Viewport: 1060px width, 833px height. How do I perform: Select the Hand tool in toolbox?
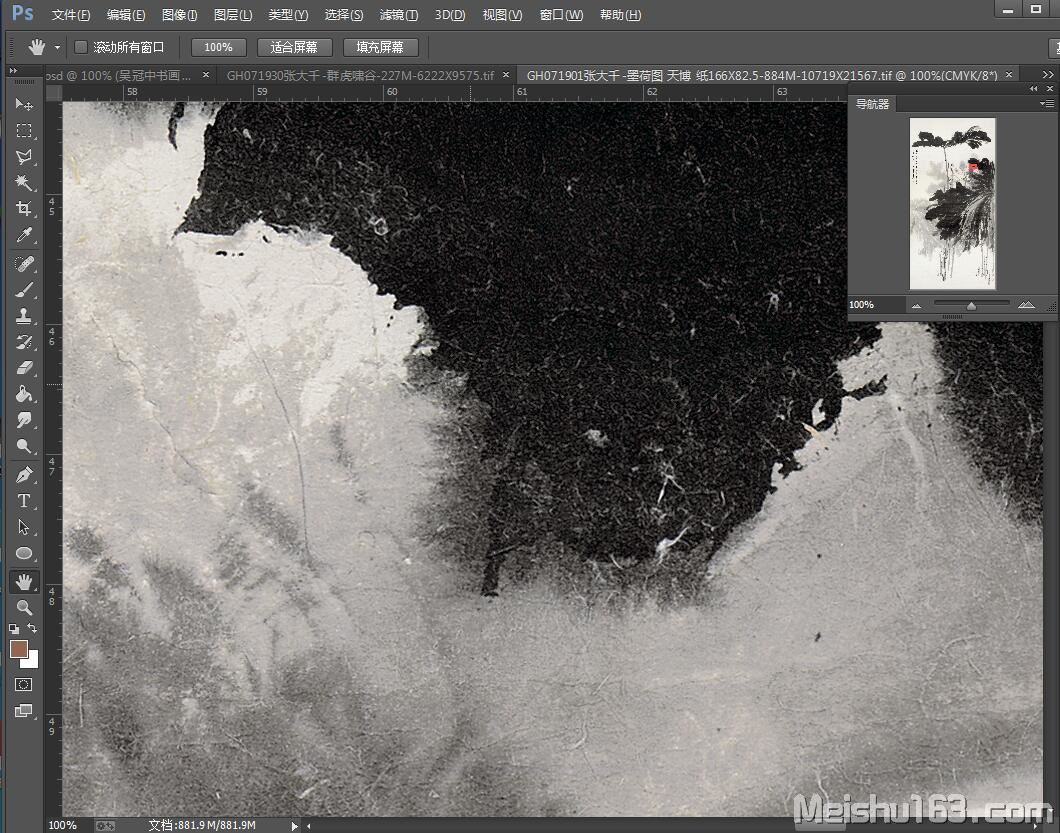[x=24, y=581]
